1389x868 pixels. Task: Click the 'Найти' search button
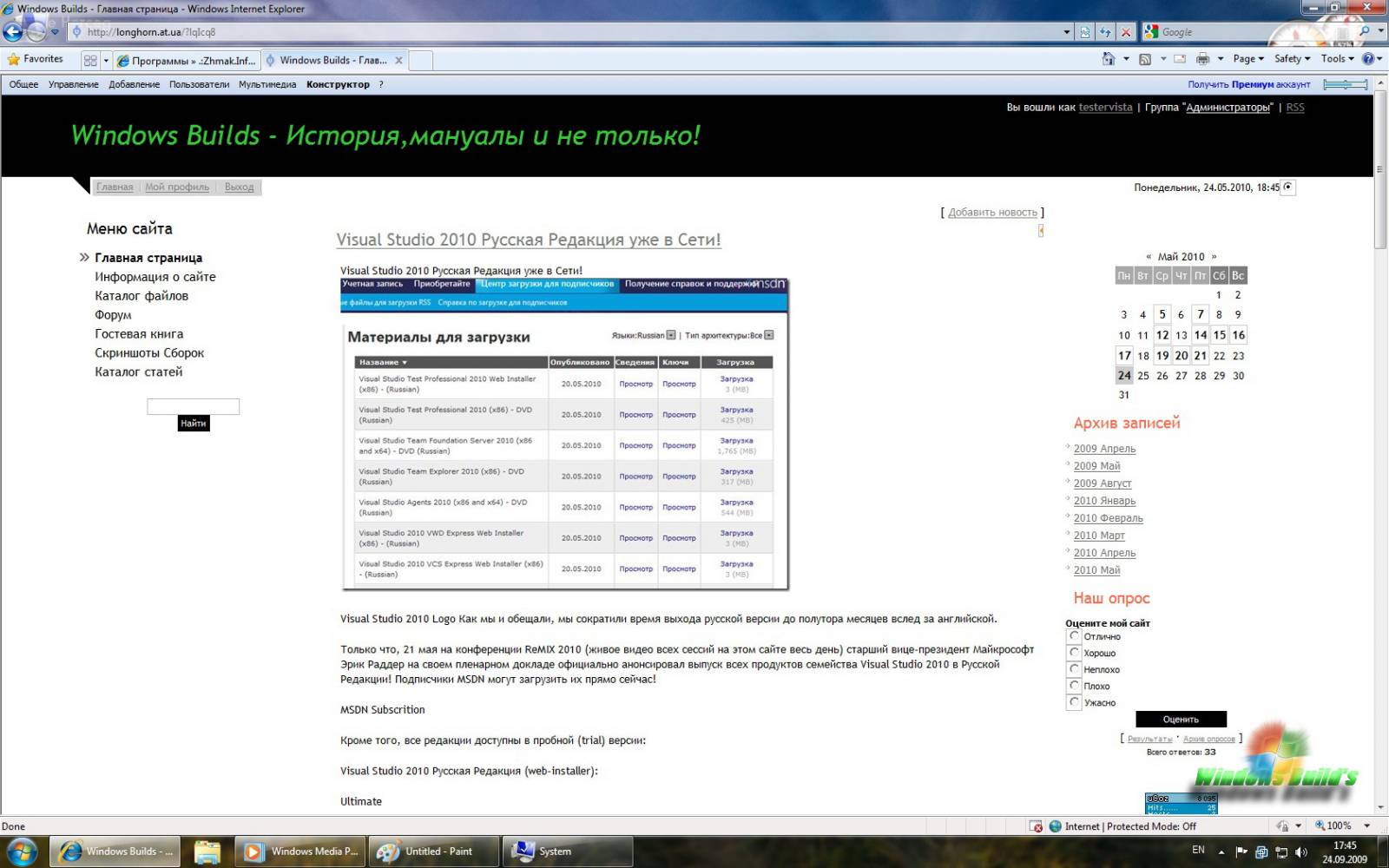(x=194, y=424)
